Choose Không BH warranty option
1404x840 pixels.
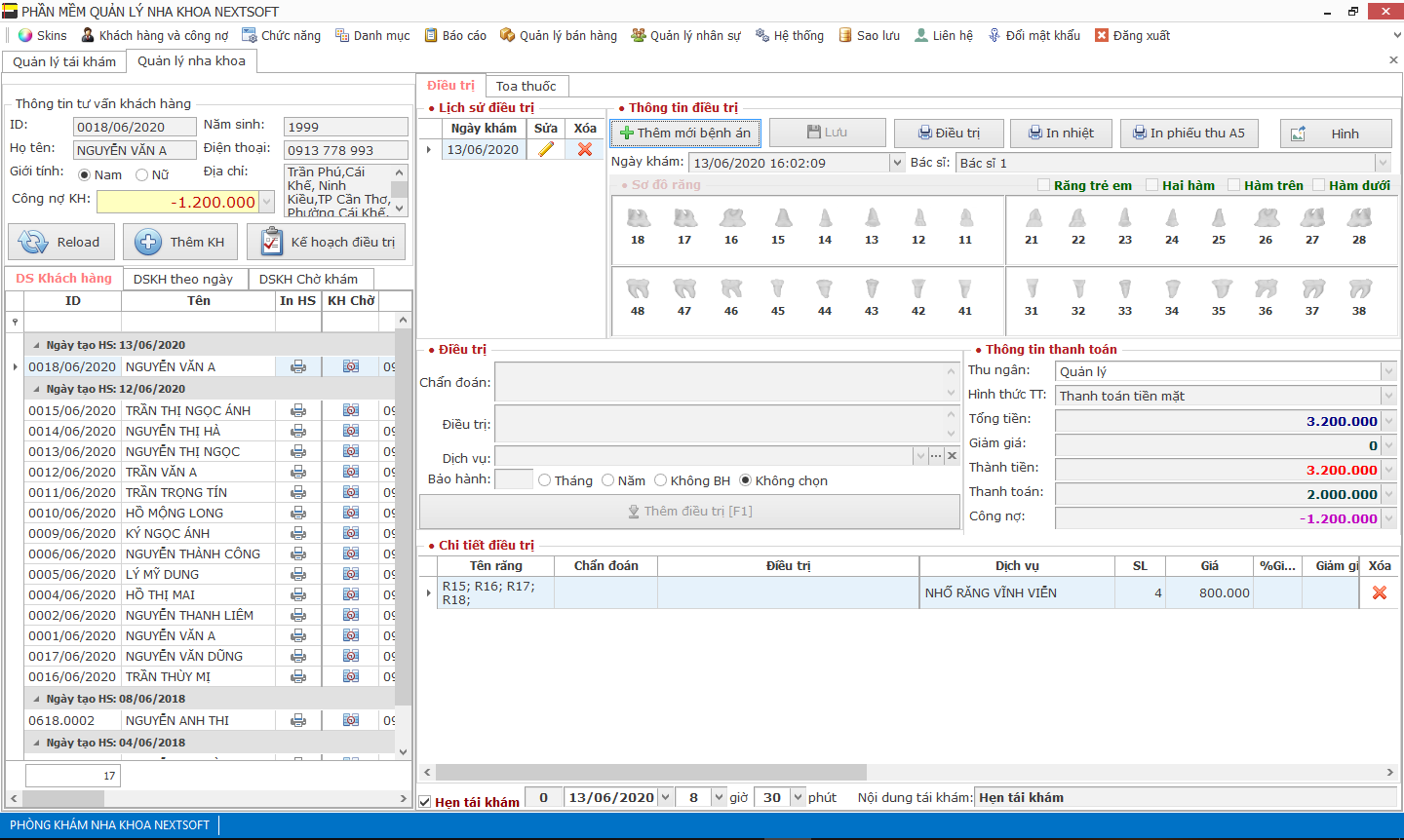point(660,480)
